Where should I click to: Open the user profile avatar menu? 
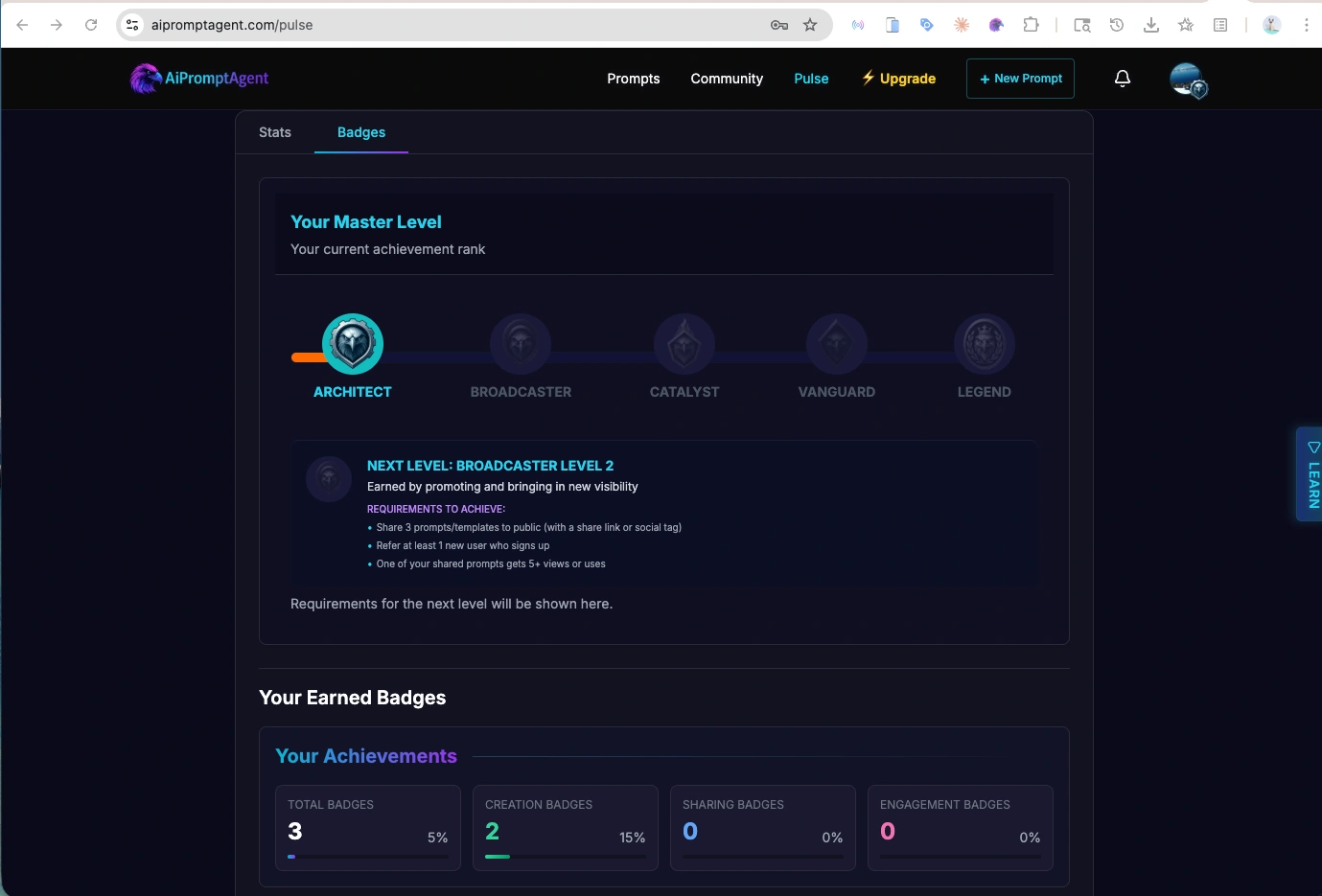coord(1188,80)
